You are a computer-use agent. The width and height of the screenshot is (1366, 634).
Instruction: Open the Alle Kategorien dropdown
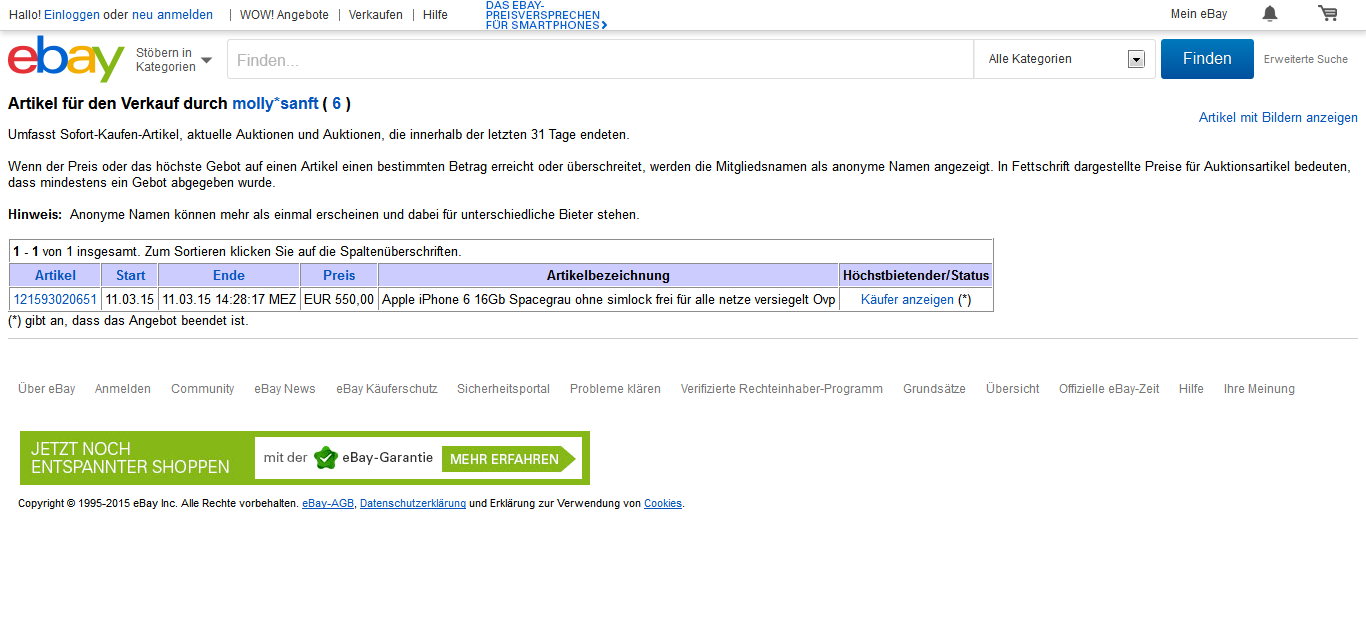pyautogui.click(x=1064, y=59)
